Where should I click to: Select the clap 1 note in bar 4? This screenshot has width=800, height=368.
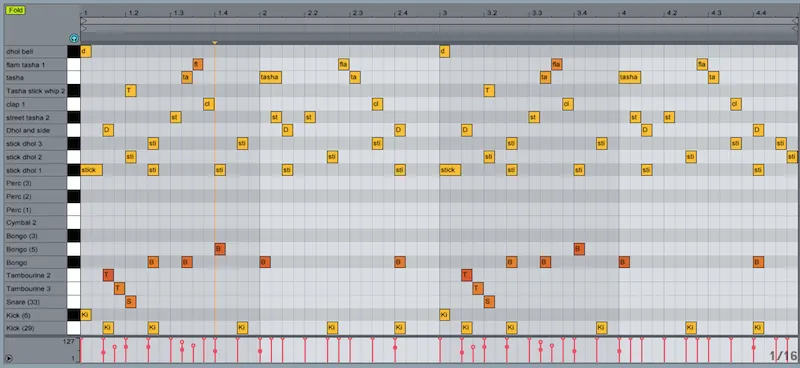click(x=735, y=104)
